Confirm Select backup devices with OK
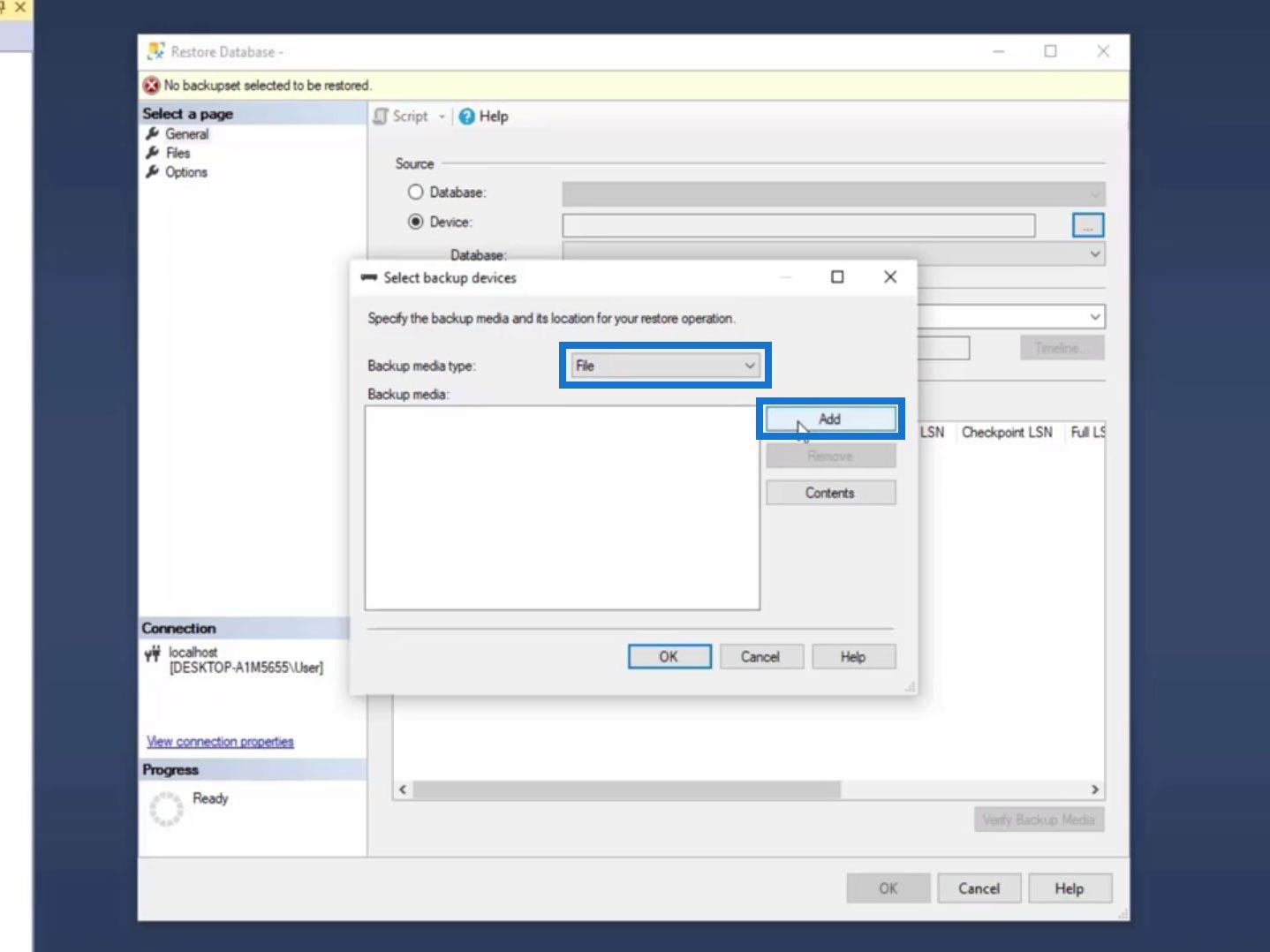The image size is (1270, 952). point(669,656)
